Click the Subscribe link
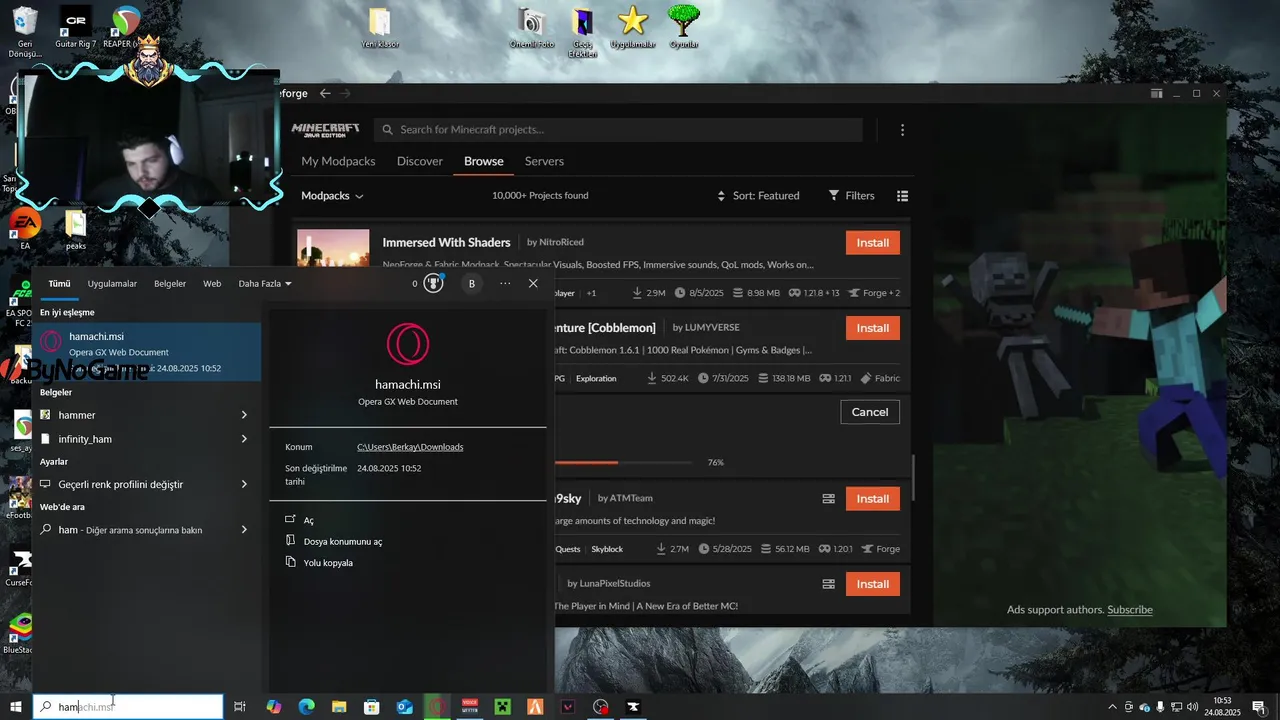Viewport: 1280px width, 720px height. tap(1130, 610)
